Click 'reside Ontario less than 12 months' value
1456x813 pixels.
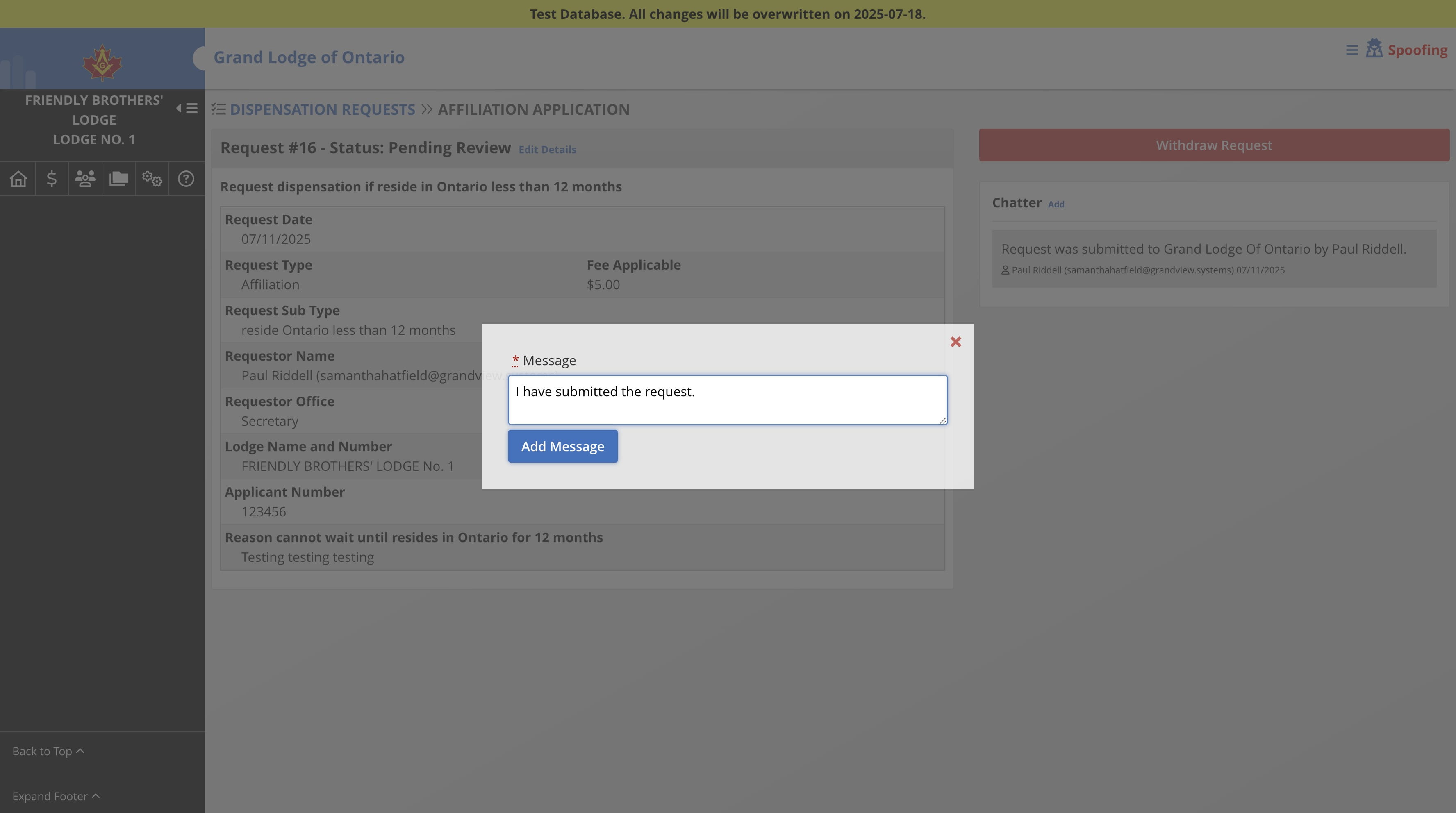[x=348, y=331]
